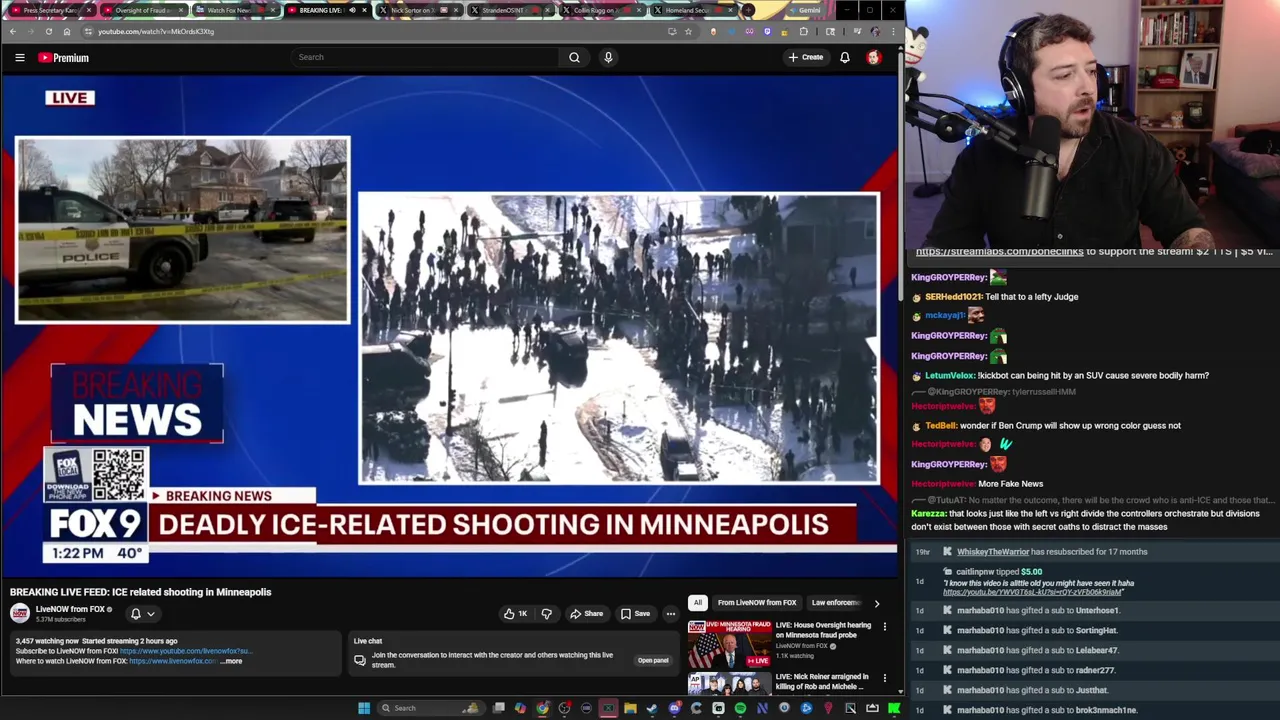Go back with browser back arrow

12,31
